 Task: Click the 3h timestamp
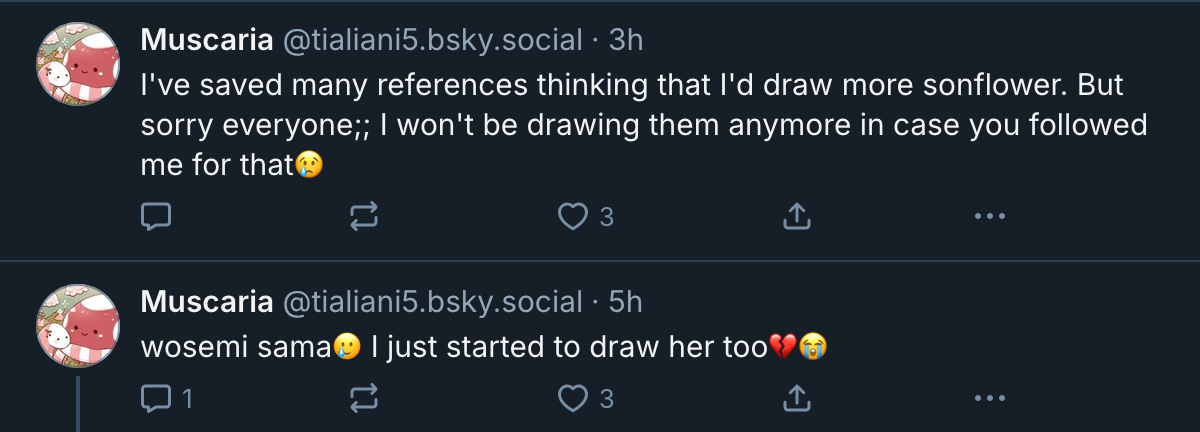tap(625, 40)
